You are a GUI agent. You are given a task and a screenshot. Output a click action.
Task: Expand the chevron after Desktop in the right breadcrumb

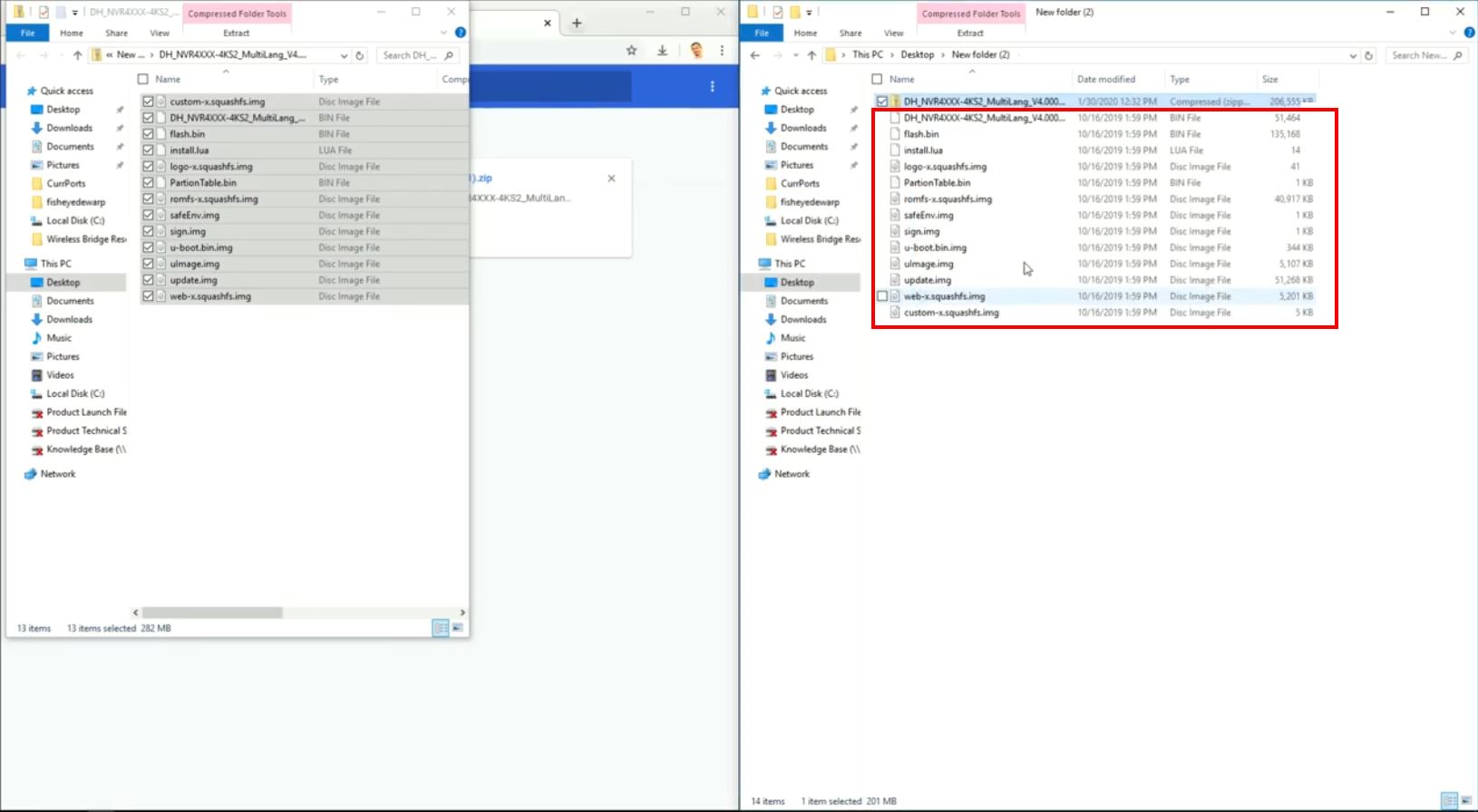(943, 55)
